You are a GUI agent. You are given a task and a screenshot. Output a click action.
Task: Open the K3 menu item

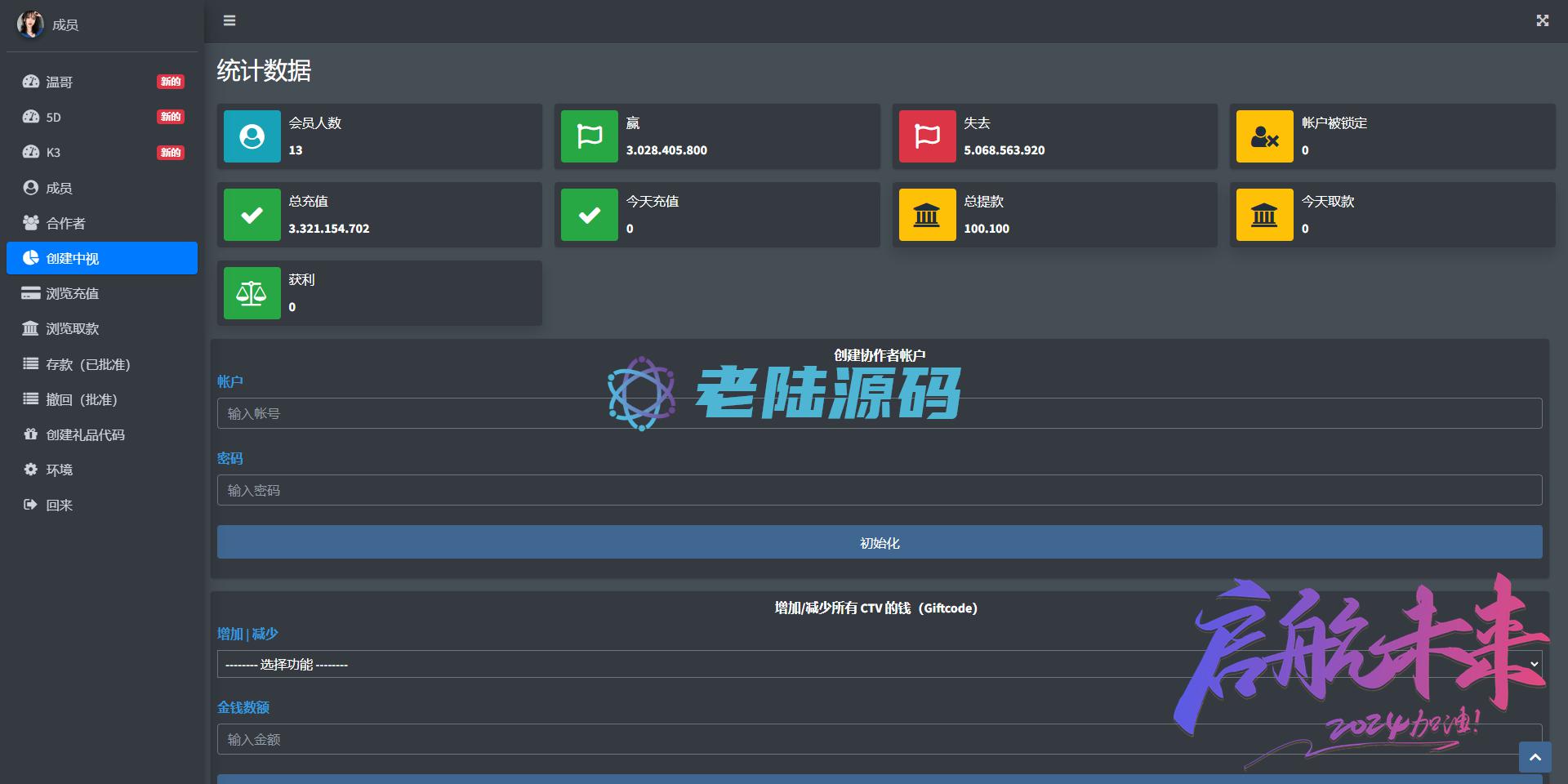tap(102, 152)
